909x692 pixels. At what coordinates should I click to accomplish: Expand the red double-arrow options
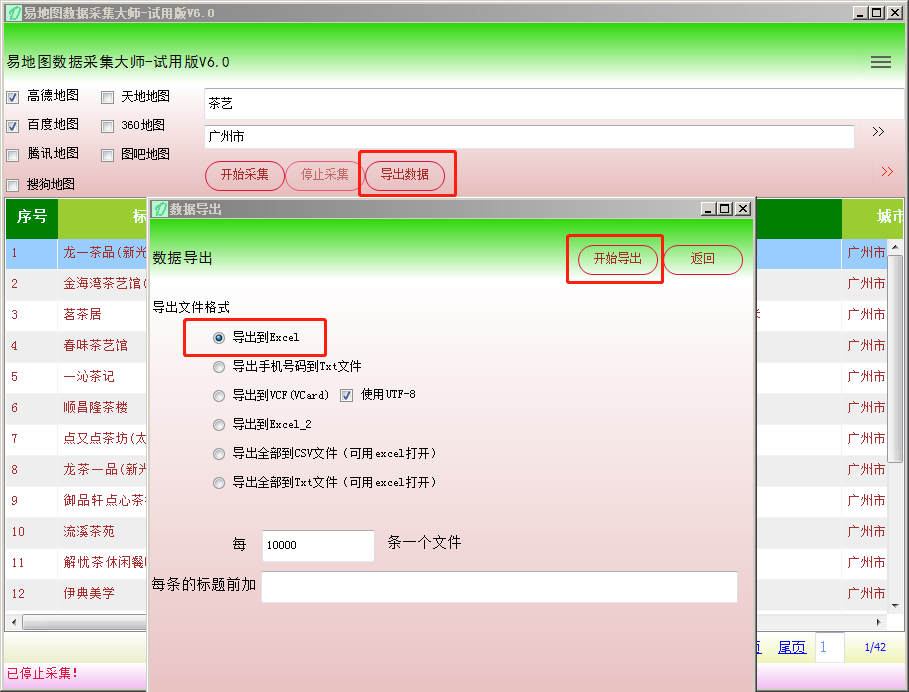887,172
